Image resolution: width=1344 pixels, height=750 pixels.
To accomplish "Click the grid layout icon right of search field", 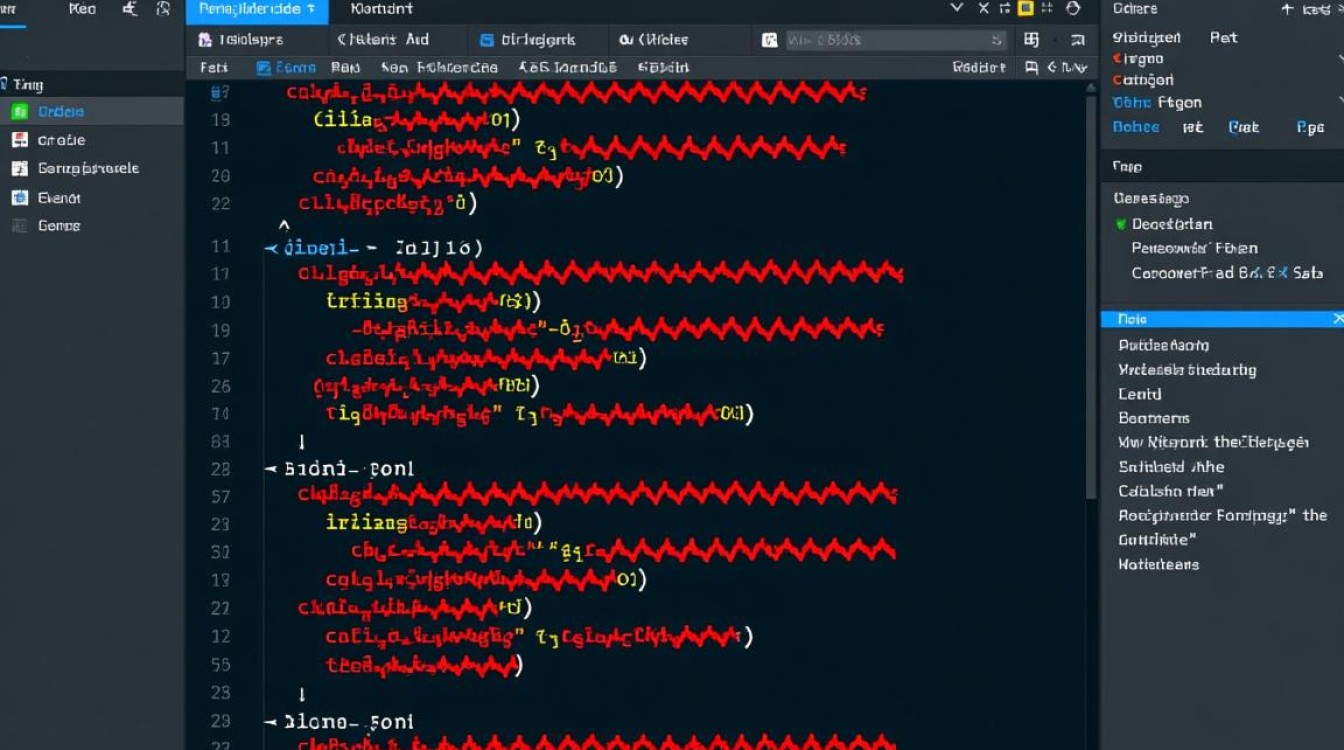I will click(1032, 40).
